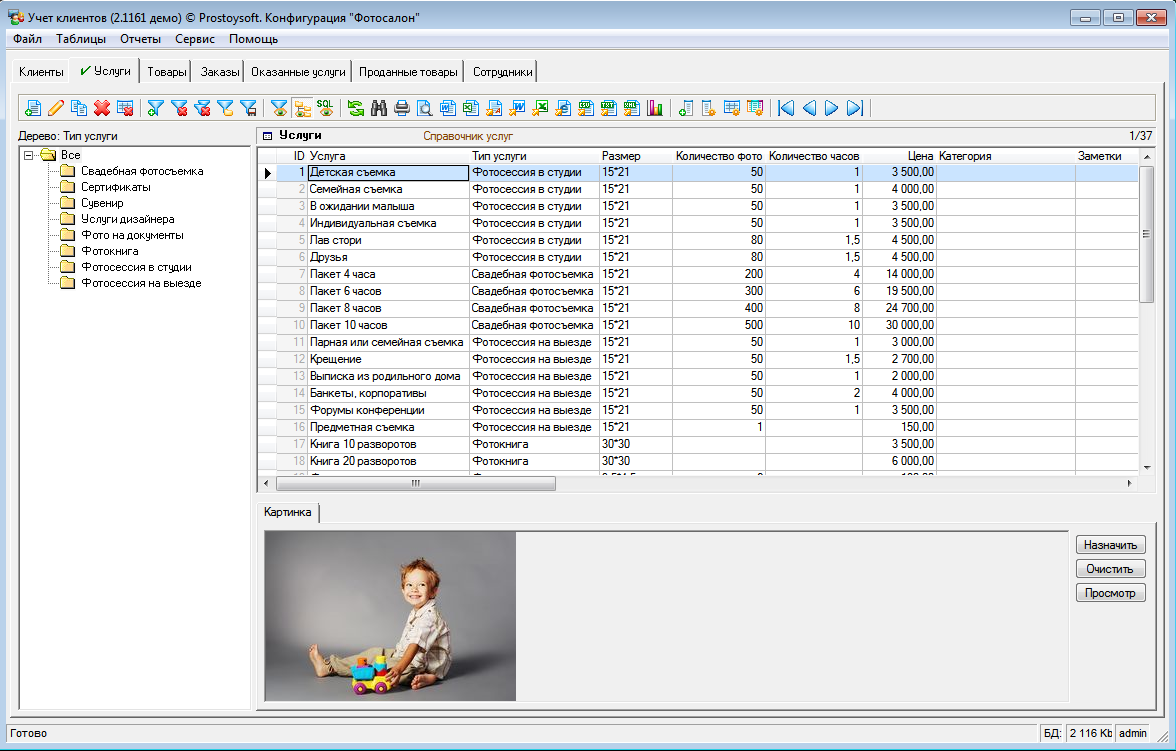Switch to the Проданные товары tab
Viewport: 1176px width, 751px height.
[408, 72]
